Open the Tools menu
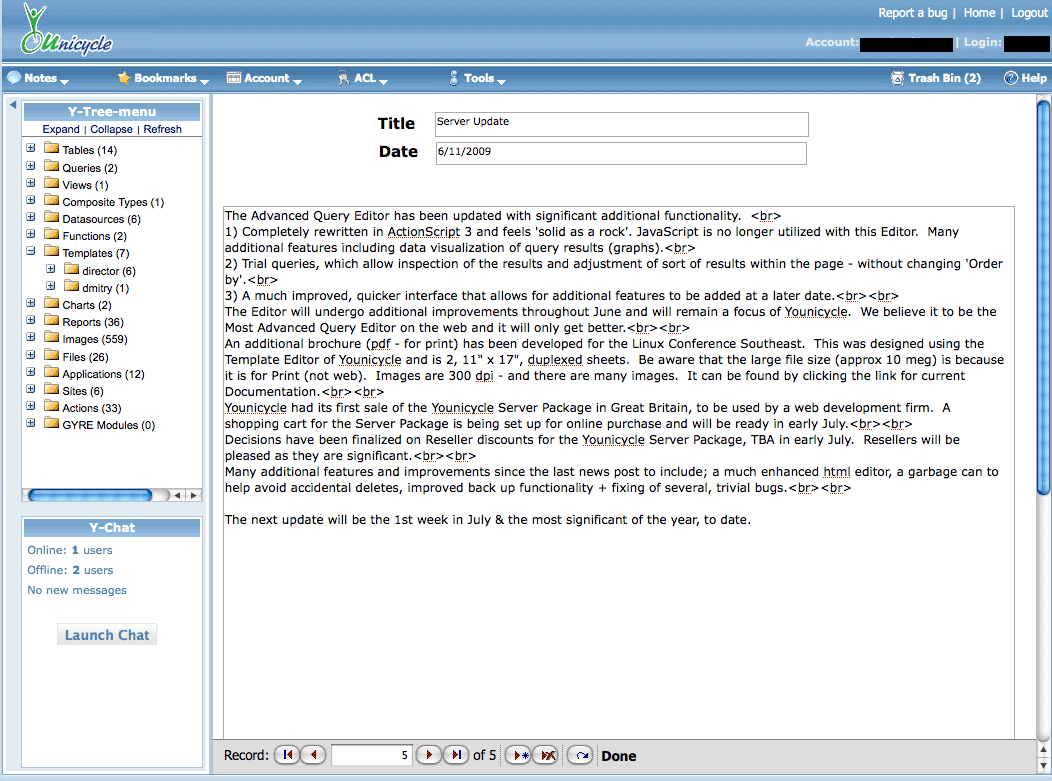 tap(478, 78)
